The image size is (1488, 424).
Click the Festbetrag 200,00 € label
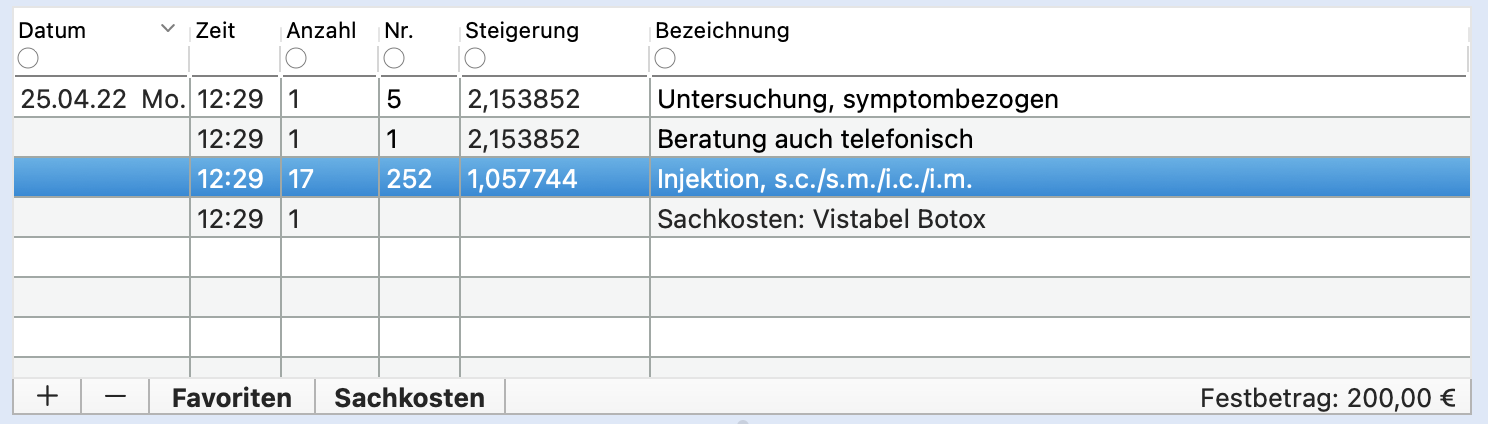pyautogui.click(x=1327, y=398)
